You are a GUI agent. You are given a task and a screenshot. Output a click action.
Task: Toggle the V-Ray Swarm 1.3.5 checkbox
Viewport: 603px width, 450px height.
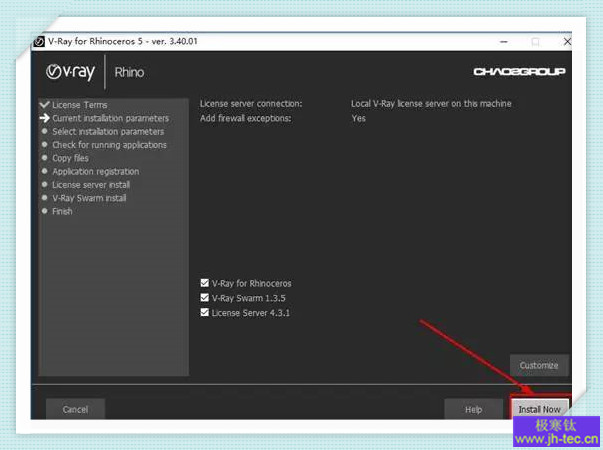(x=205, y=298)
